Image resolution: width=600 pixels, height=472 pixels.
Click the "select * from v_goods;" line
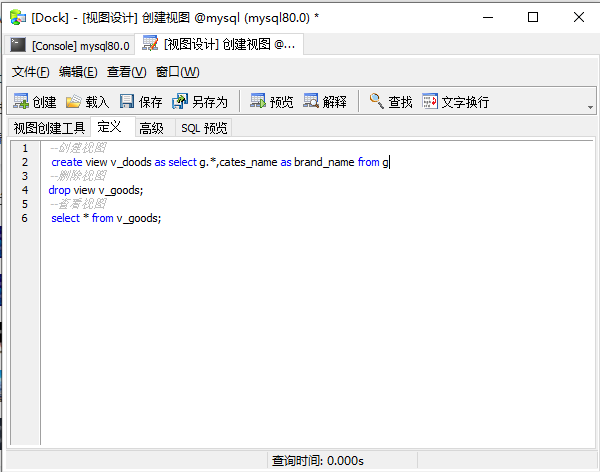click(106, 218)
